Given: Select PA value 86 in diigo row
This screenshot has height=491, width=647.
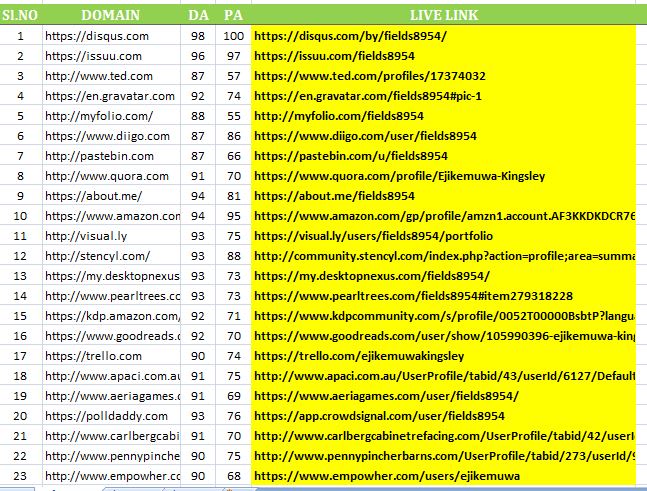Looking at the screenshot, I should click(x=234, y=136).
